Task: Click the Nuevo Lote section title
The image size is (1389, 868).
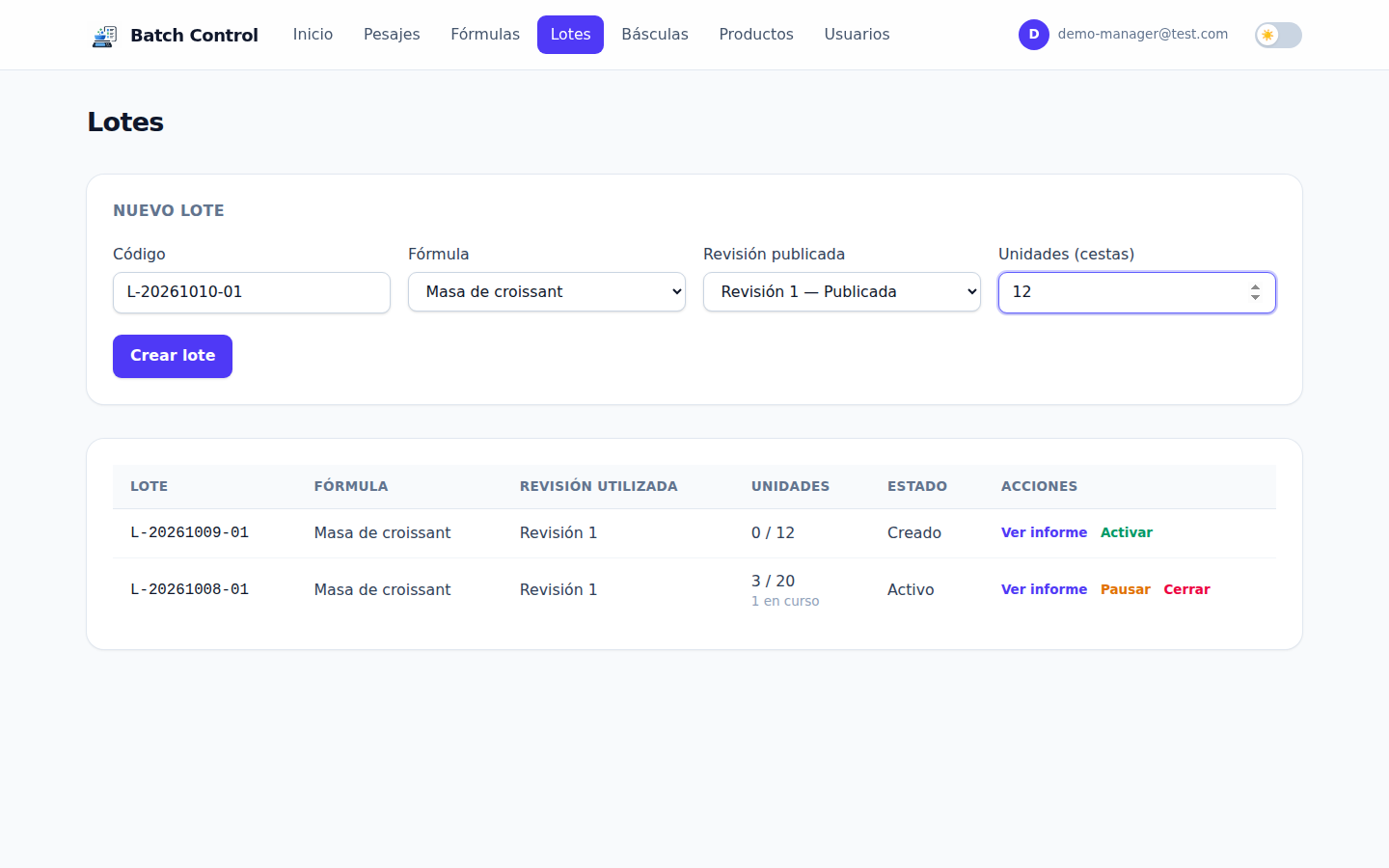Action: click(x=169, y=210)
